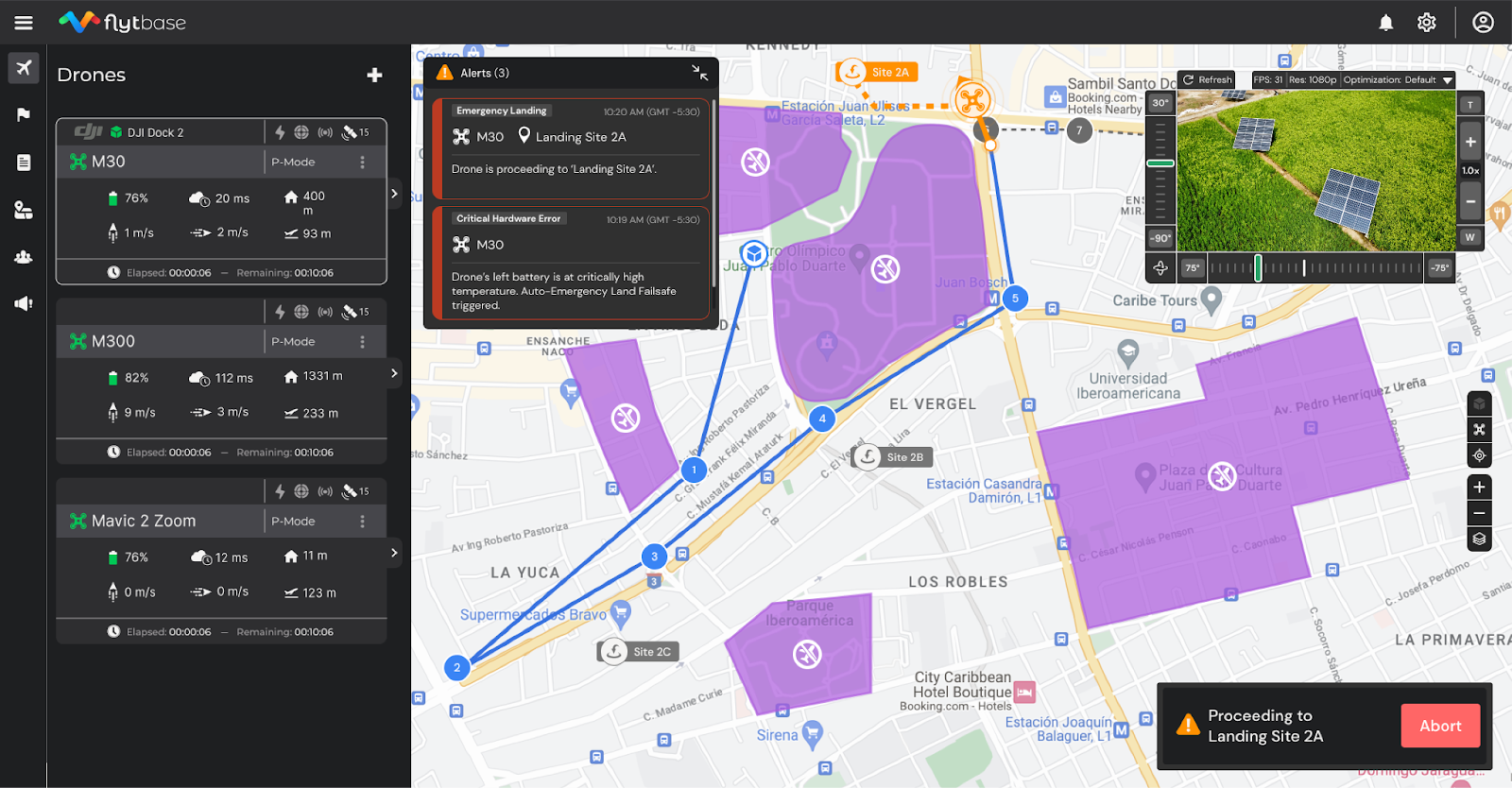Set gimbal yaw to -75 degrees
Screen dimensions: 1512x788
click(x=1439, y=268)
